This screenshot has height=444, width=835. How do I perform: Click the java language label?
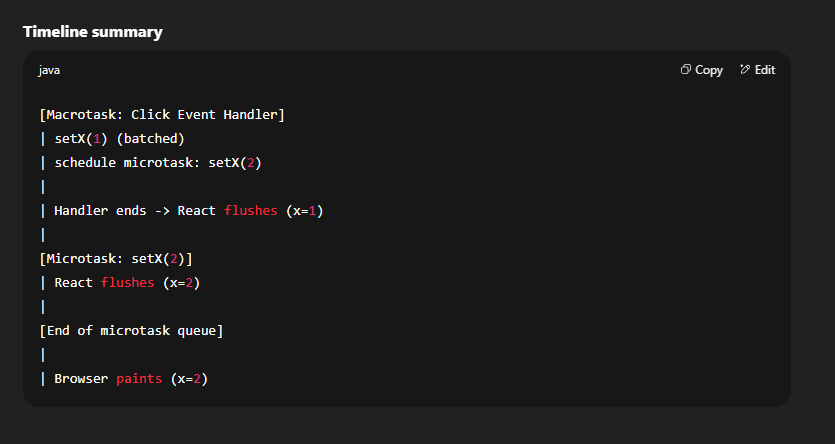tap(49, 70)
